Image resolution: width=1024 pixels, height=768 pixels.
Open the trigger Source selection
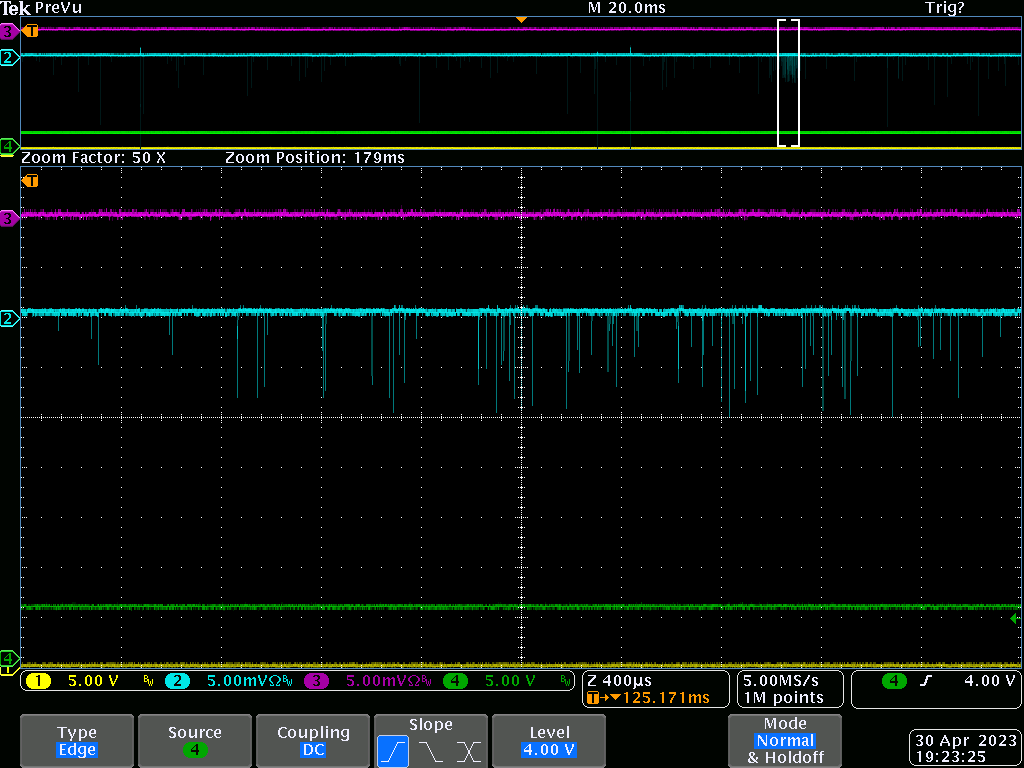click(194, 741)
